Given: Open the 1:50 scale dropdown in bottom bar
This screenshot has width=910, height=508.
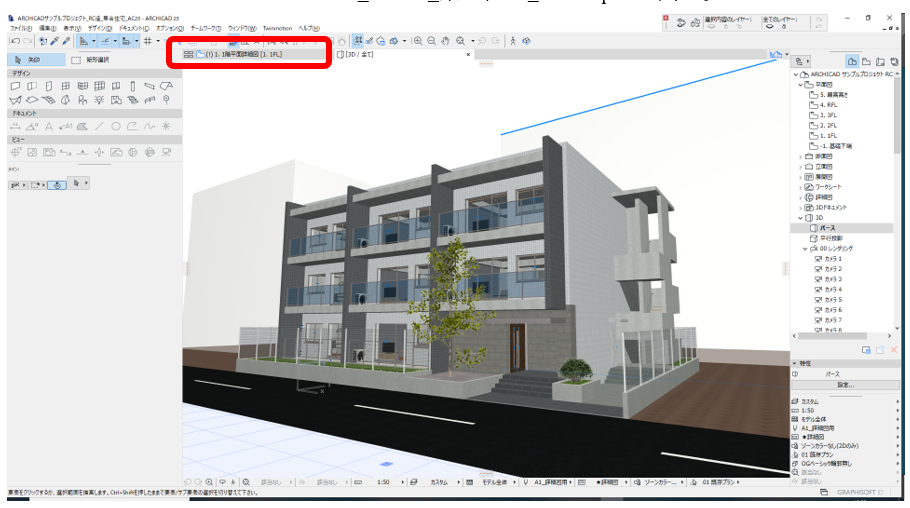Looking at the screenshot, I should pyautogui.click(x=402, y=482).
